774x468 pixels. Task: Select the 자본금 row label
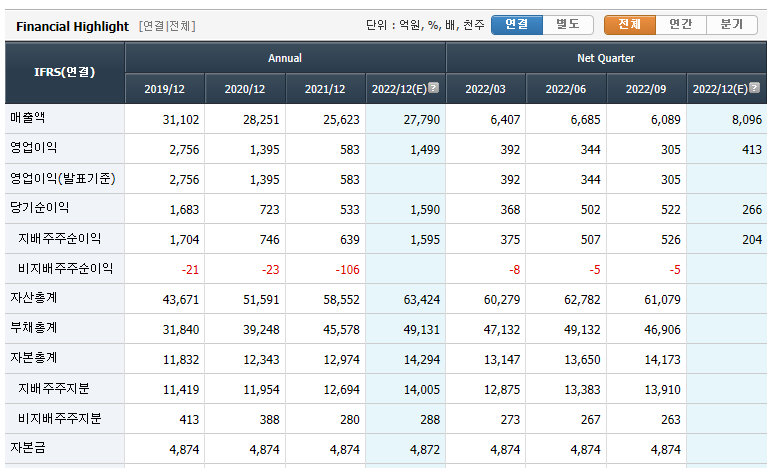pos(28,448)
